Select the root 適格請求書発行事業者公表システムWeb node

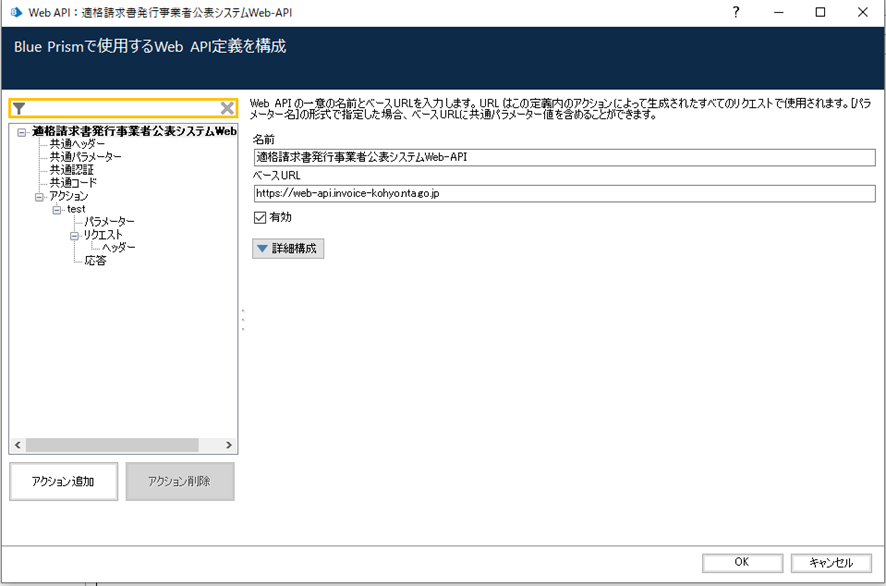134,131
